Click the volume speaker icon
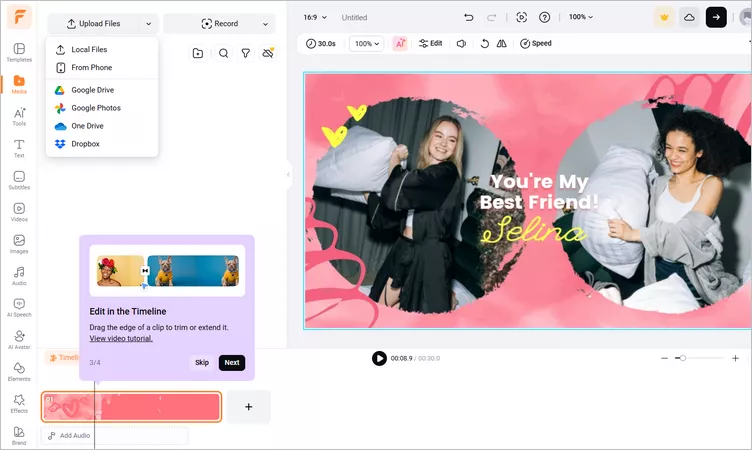The image size is (752, 450). 461,44
